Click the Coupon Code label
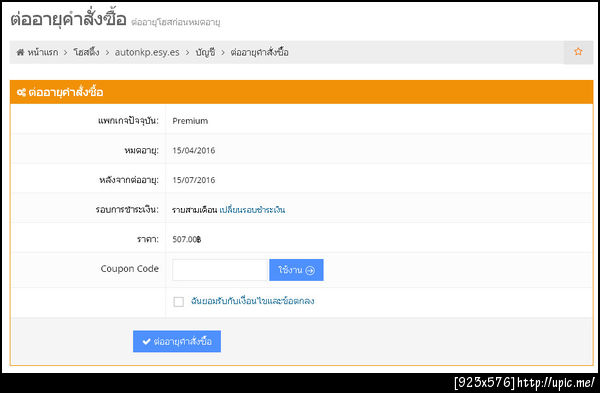This screenshot has width=600, height=393. click(130, 269)
